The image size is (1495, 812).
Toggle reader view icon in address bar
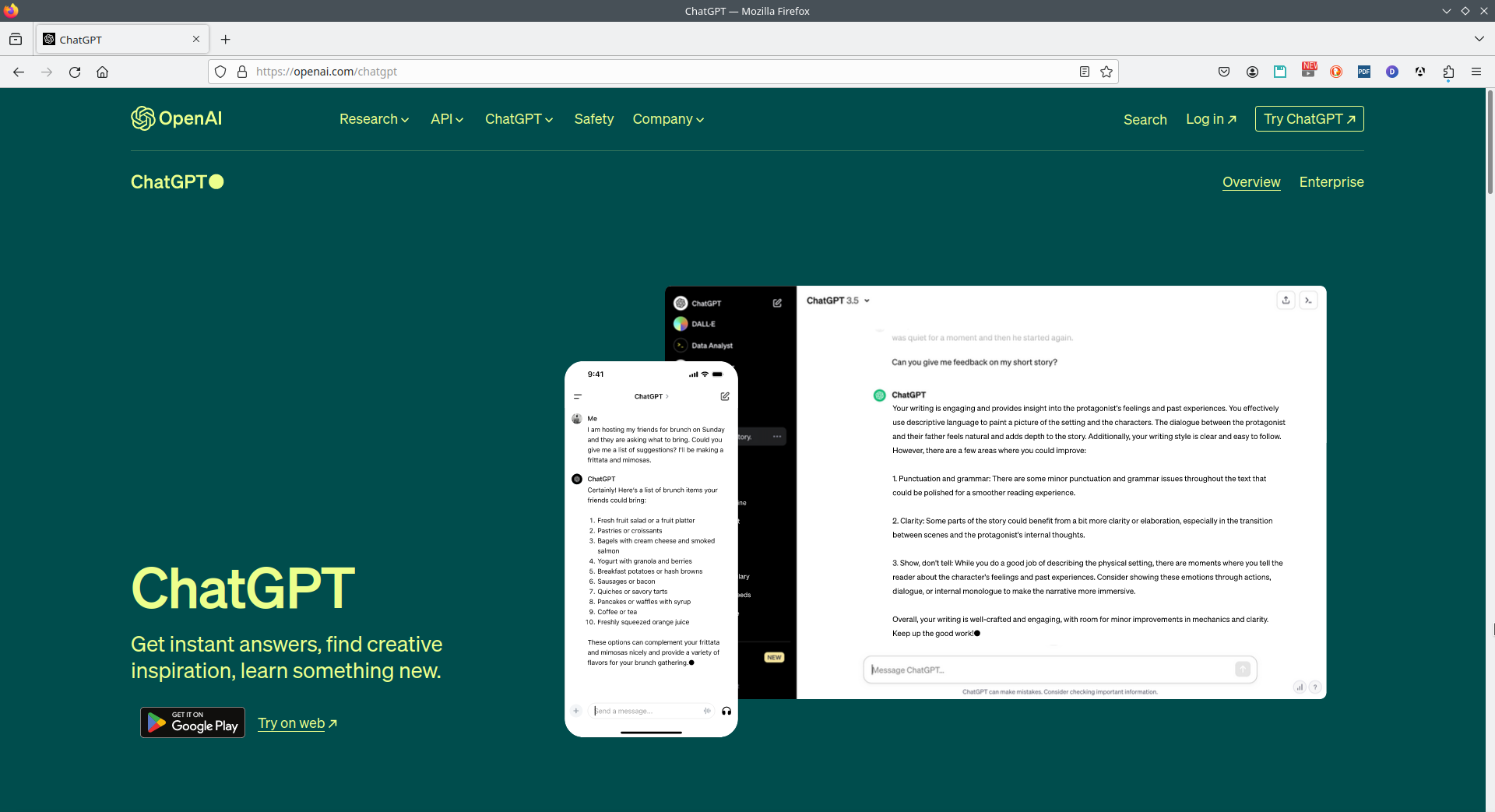[1084, 72]
